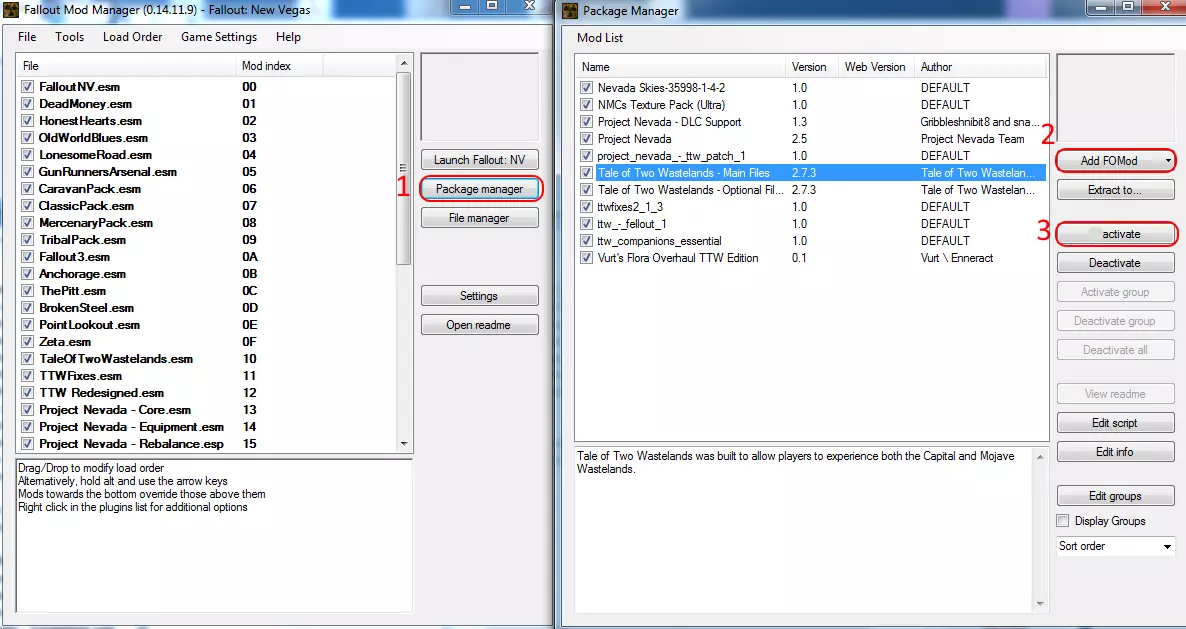Select LonesomeRoad.esm in plugin list

(95, 155)
